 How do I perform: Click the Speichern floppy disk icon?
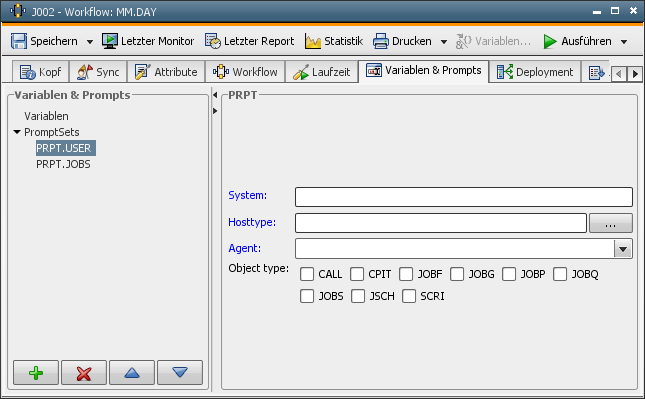19,41
